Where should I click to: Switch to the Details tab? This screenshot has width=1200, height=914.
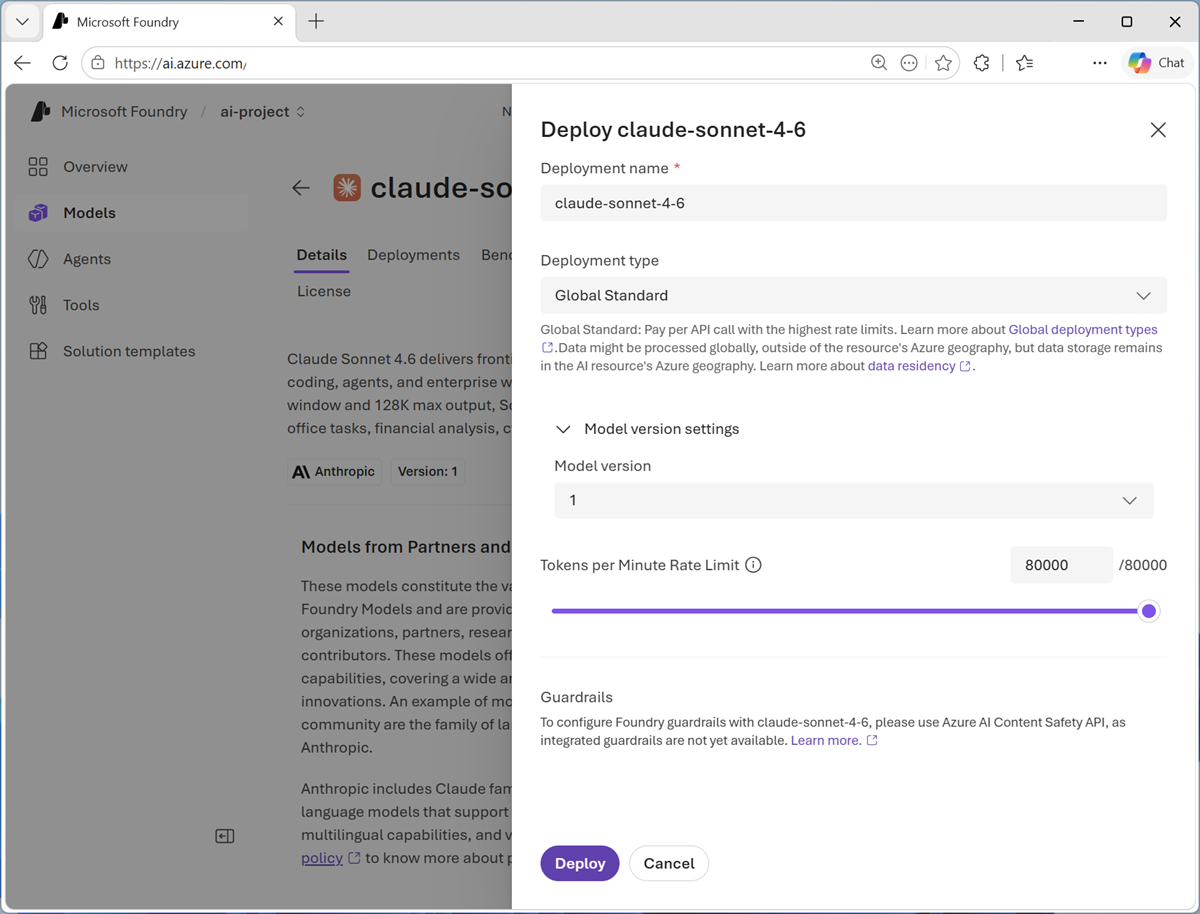tap(321, 255)
